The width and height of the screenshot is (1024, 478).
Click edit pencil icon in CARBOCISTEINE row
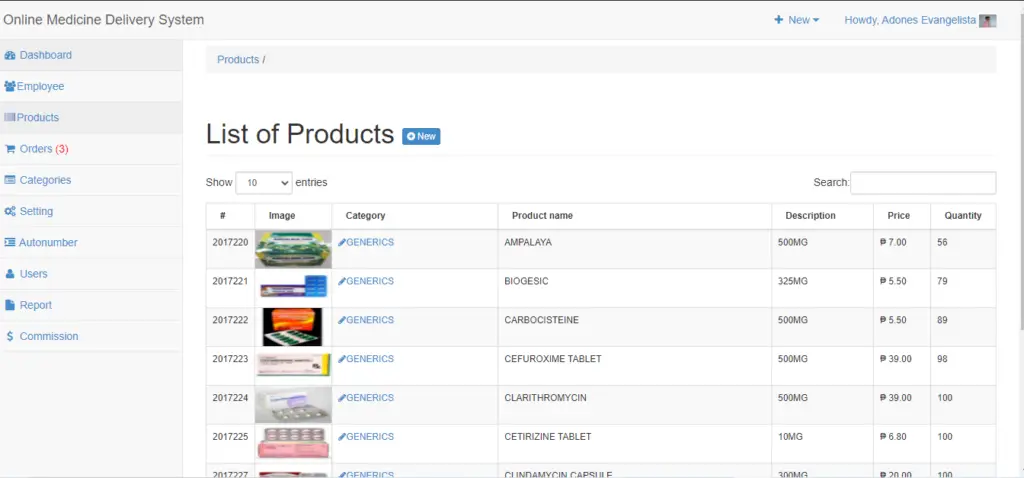point(342,320)
